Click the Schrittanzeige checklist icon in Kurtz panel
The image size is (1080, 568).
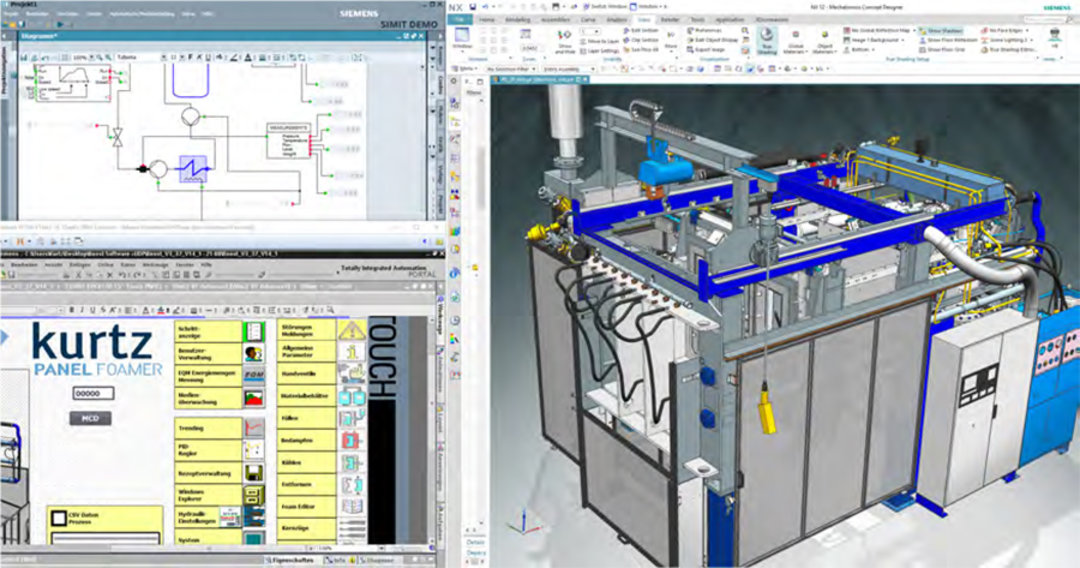[x=254, y=332]
